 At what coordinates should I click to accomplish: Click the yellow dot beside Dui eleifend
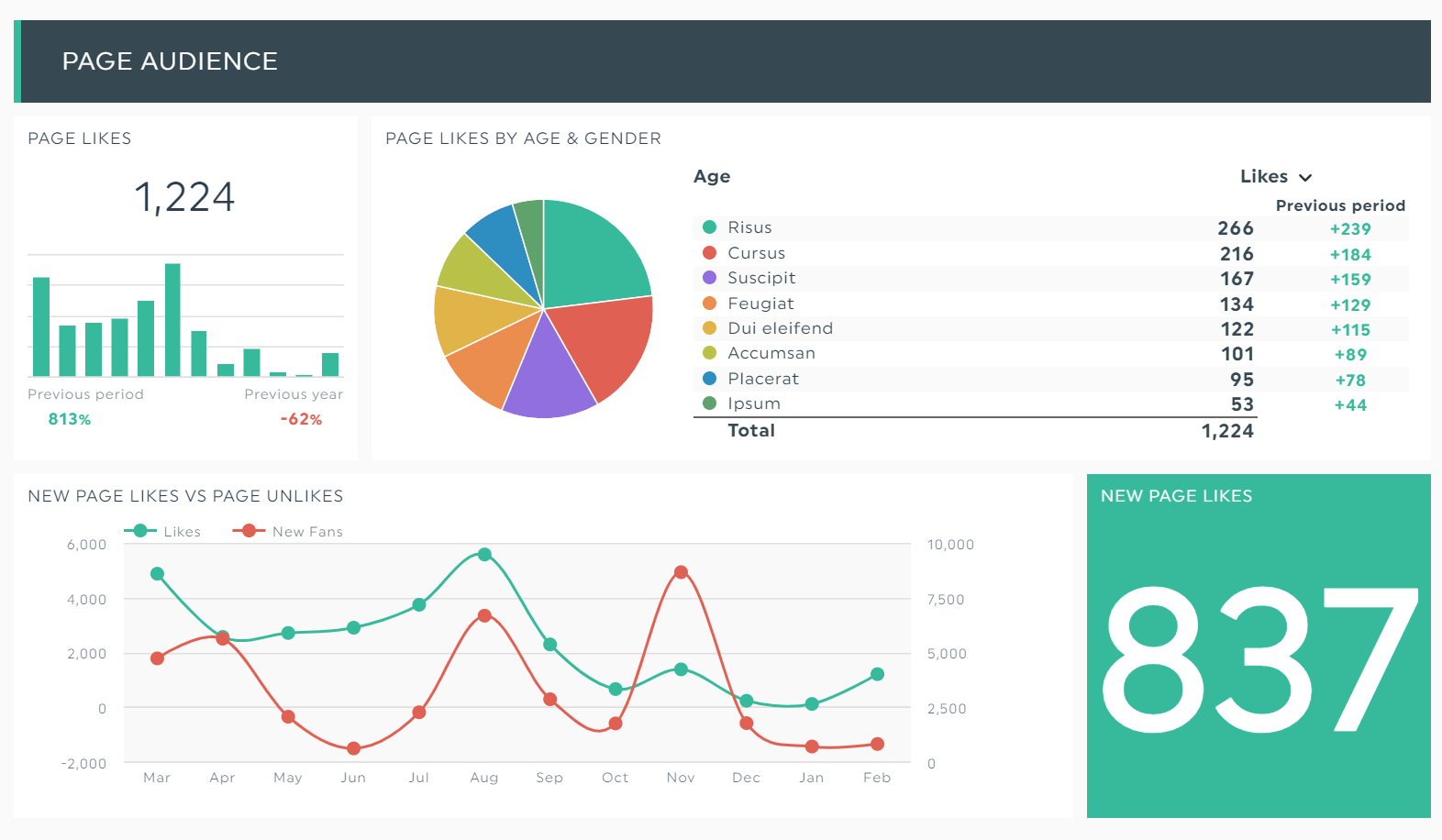coord(709,327)
